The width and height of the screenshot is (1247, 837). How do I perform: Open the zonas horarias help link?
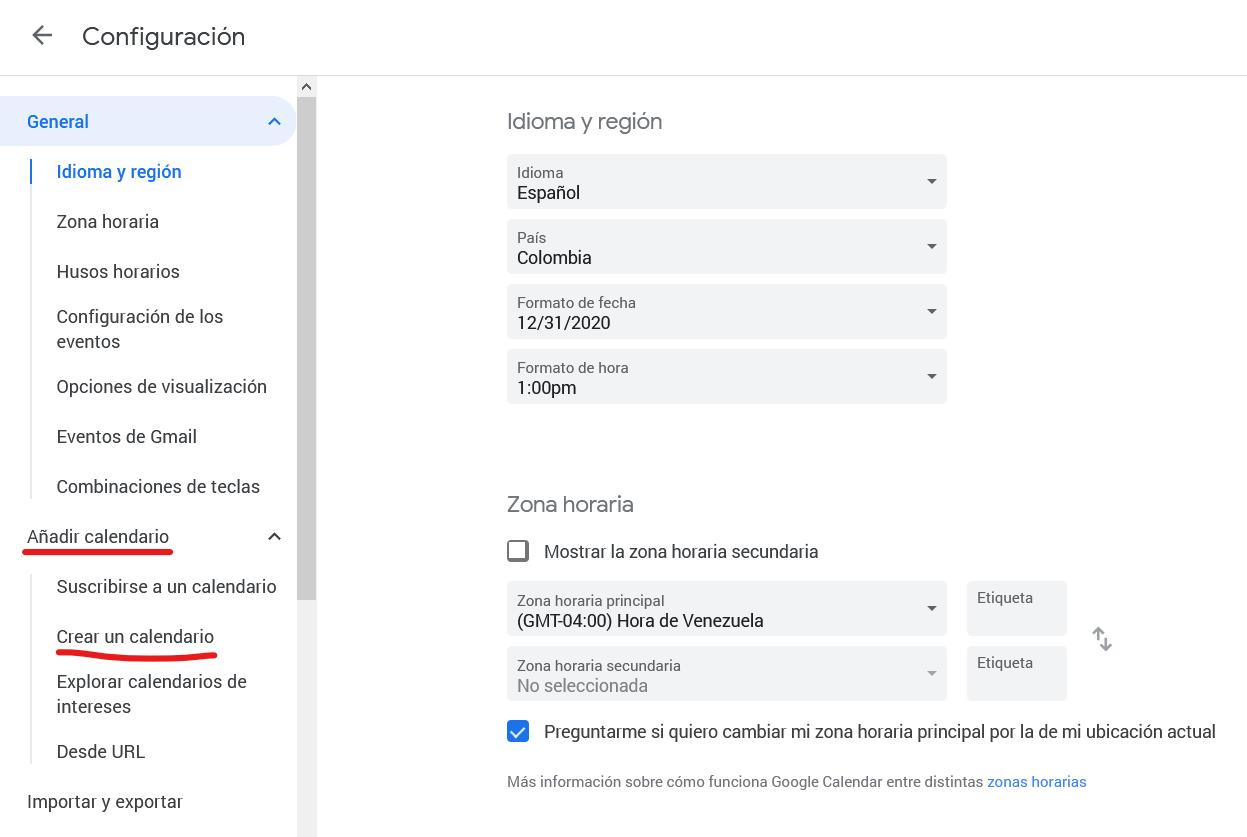[1036, 782]
